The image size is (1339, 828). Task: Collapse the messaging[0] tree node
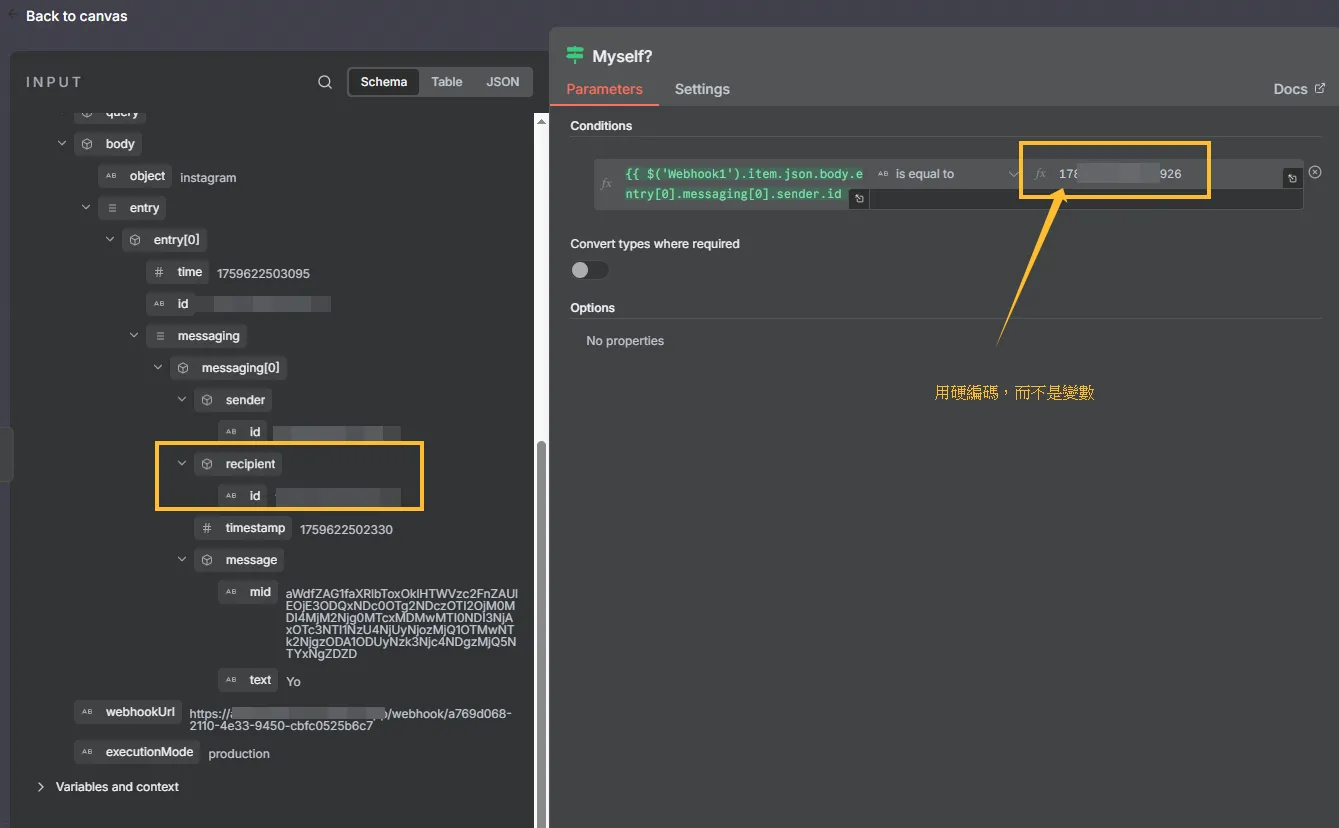[158, 368]
